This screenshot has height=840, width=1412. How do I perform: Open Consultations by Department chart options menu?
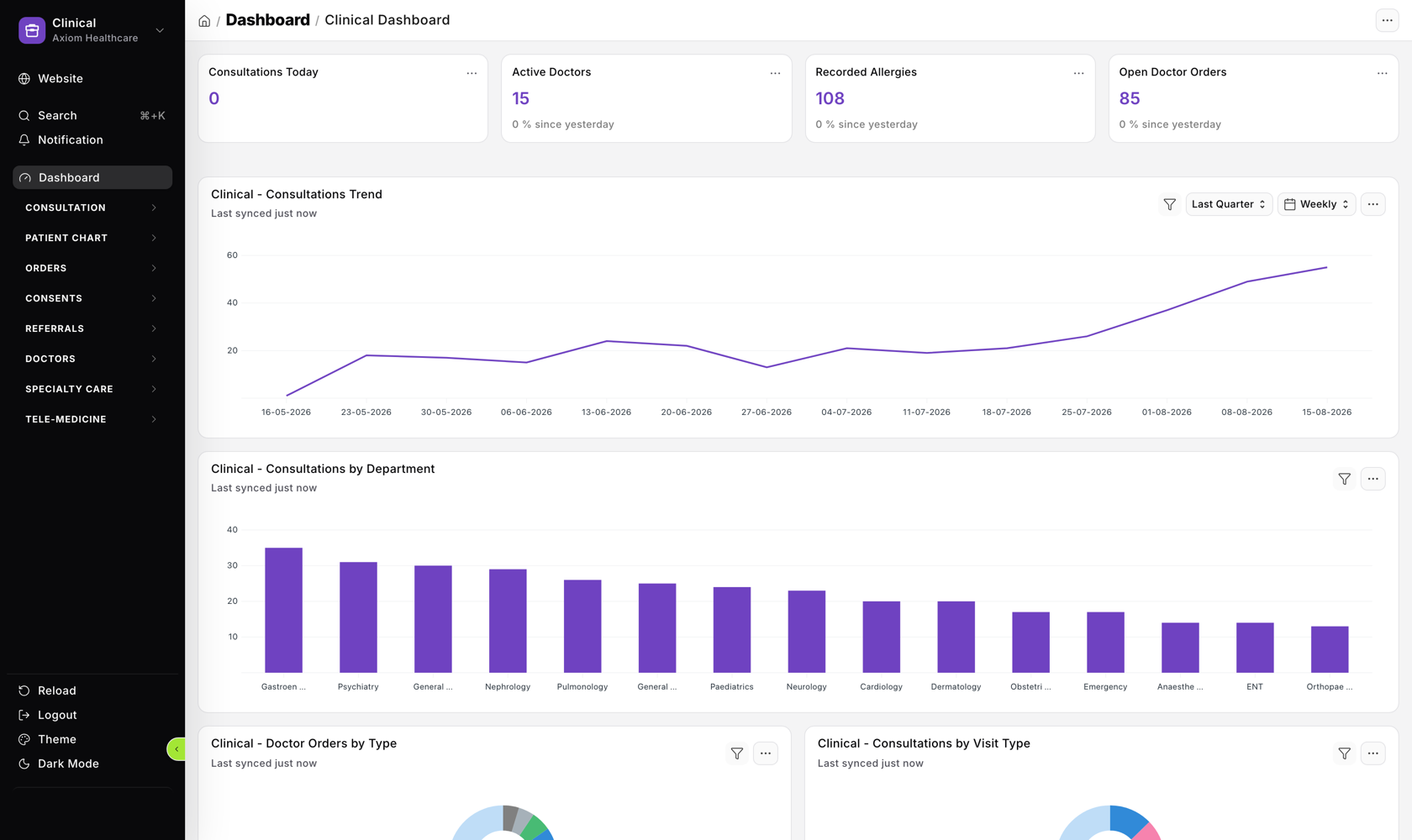[1372, 479]
